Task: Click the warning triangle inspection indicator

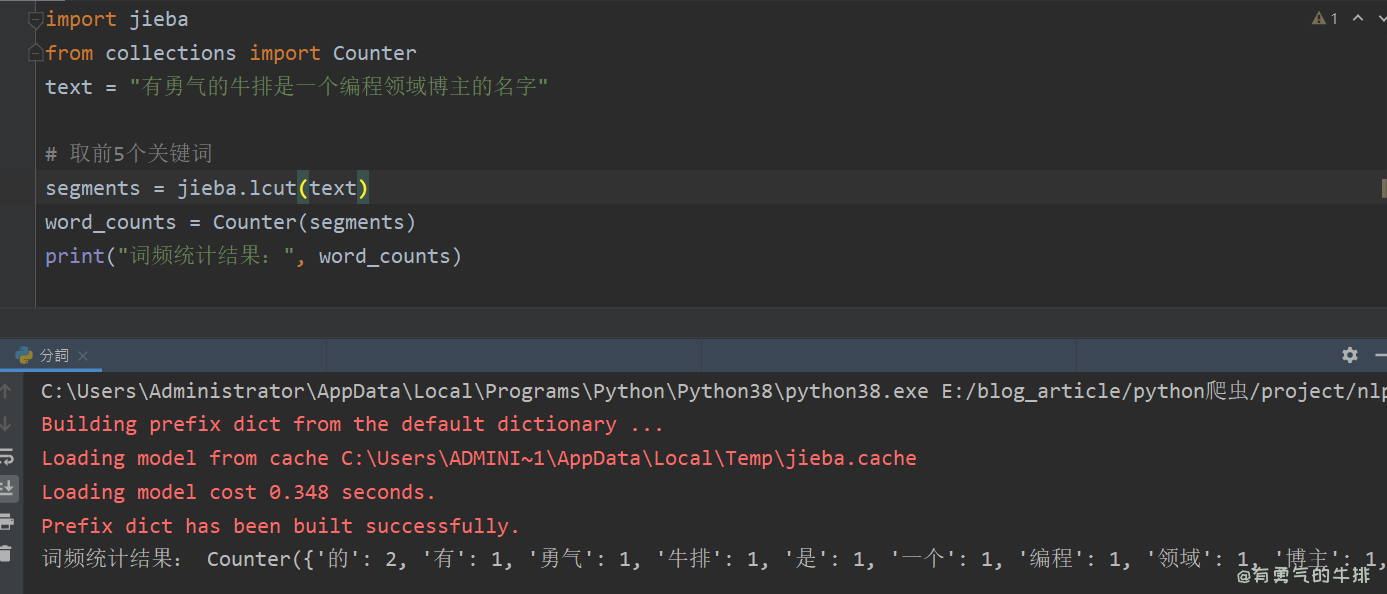Action: (x=1318, y=19)
